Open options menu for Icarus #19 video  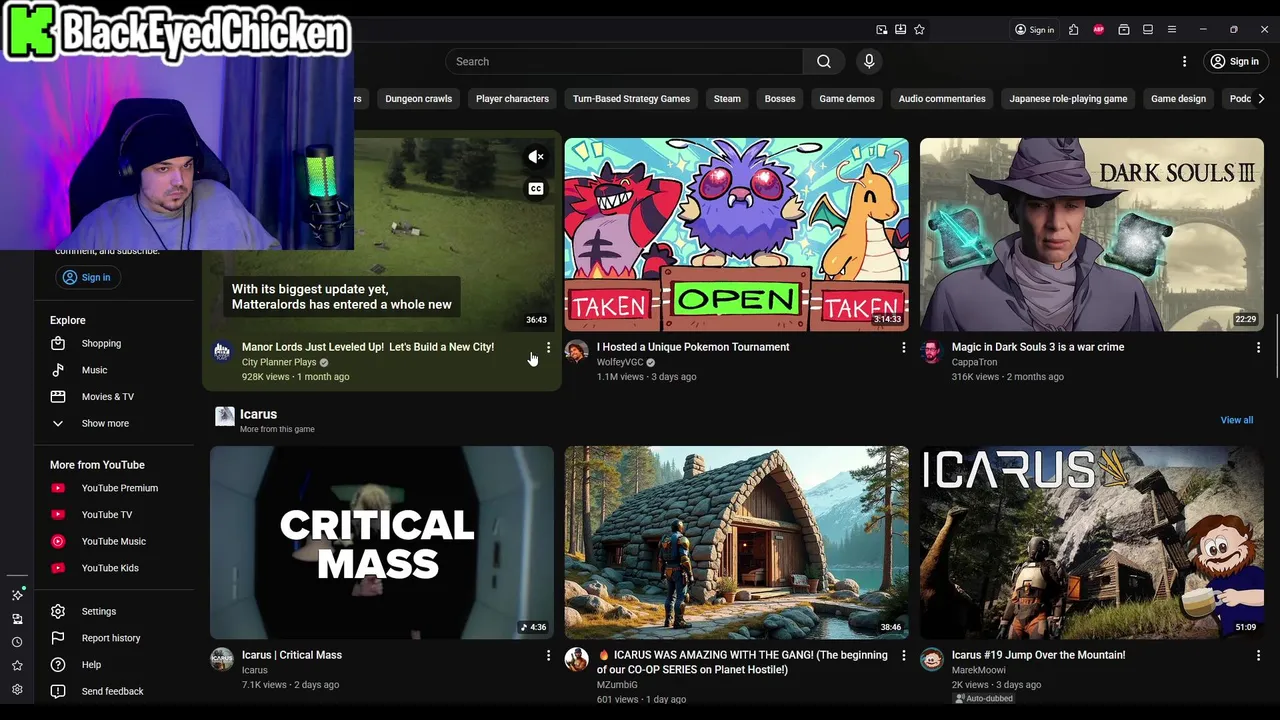tap(1258, 655)
